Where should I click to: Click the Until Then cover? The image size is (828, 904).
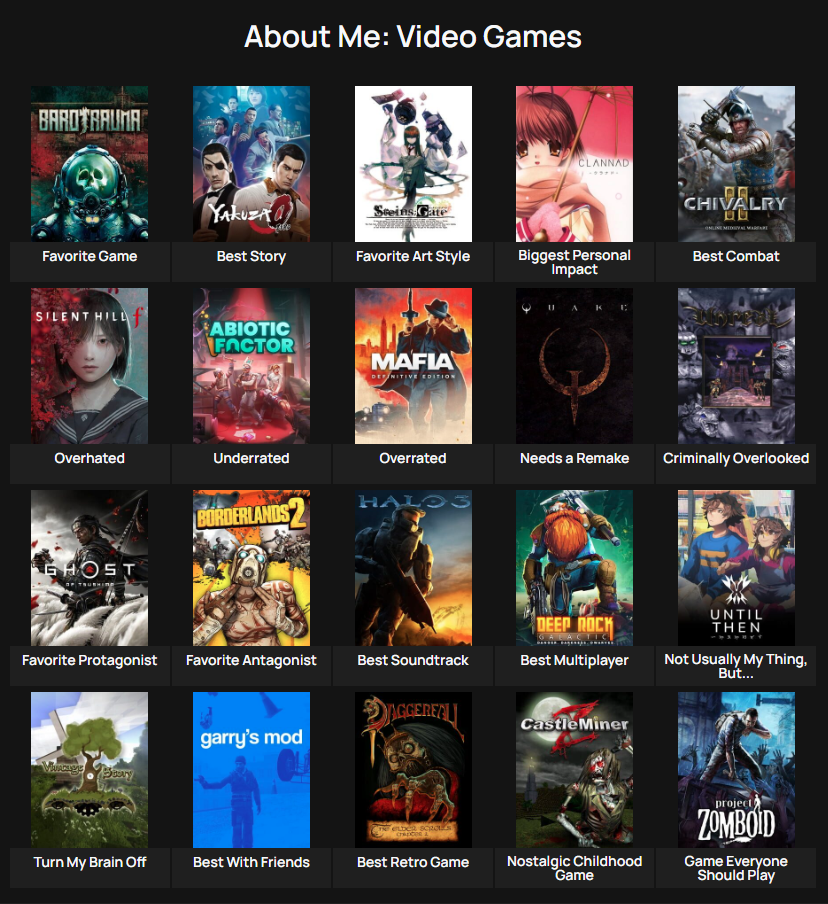pos(736,568)
